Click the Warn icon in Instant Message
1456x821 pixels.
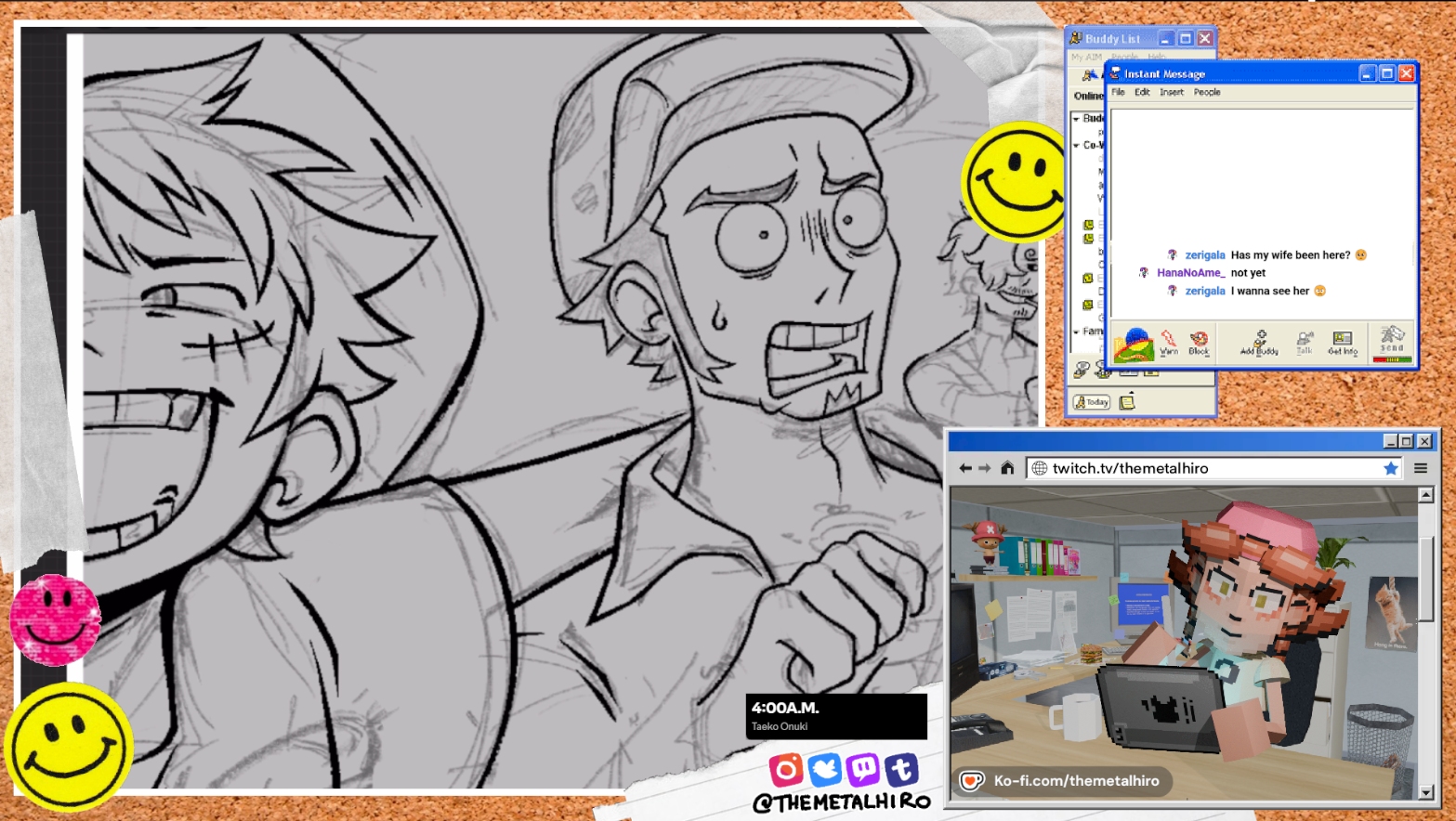1169,343
